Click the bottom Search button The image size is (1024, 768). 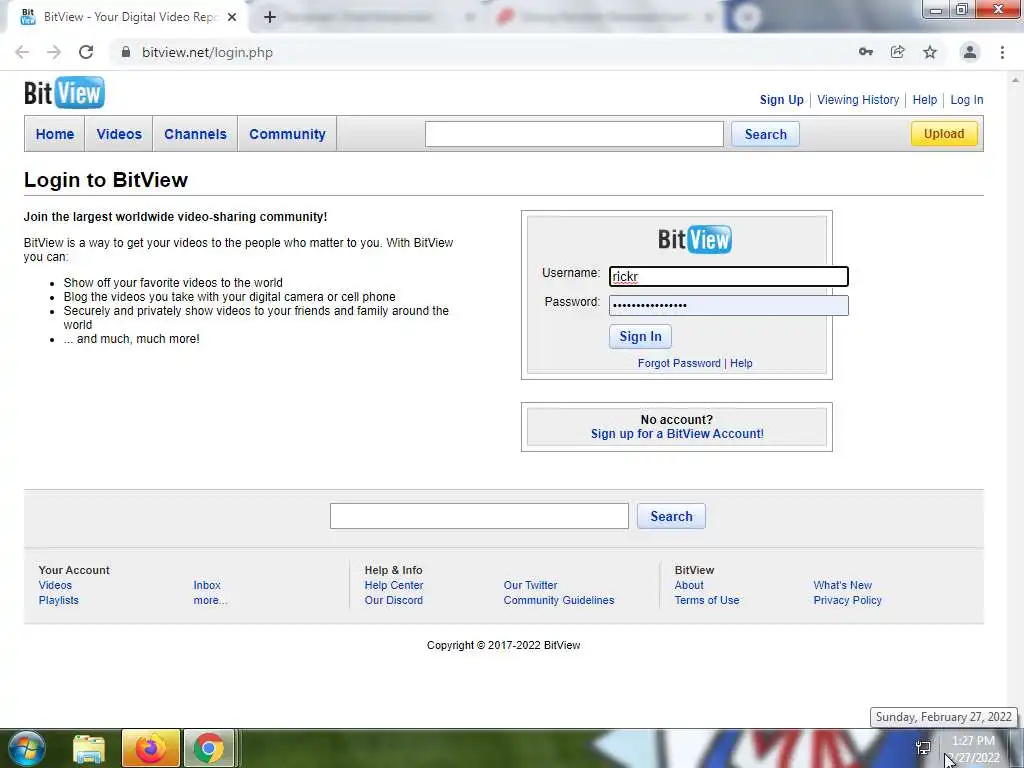pos(671,516)
